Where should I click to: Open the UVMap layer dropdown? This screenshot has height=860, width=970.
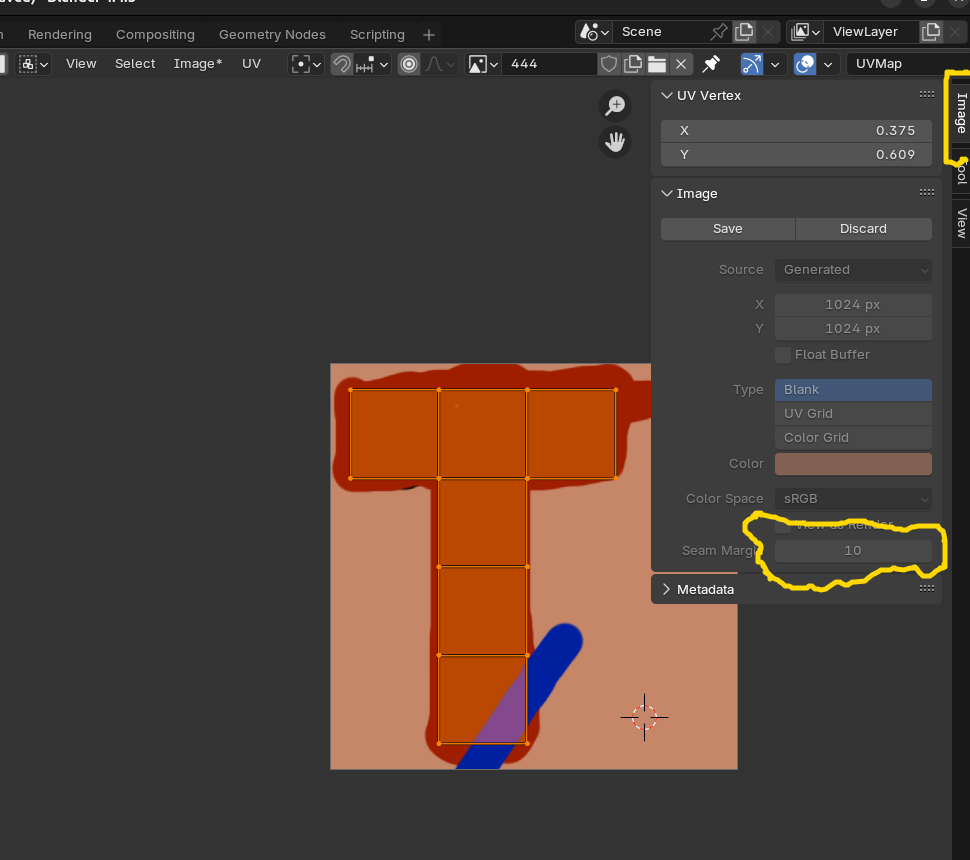point(908,64)
